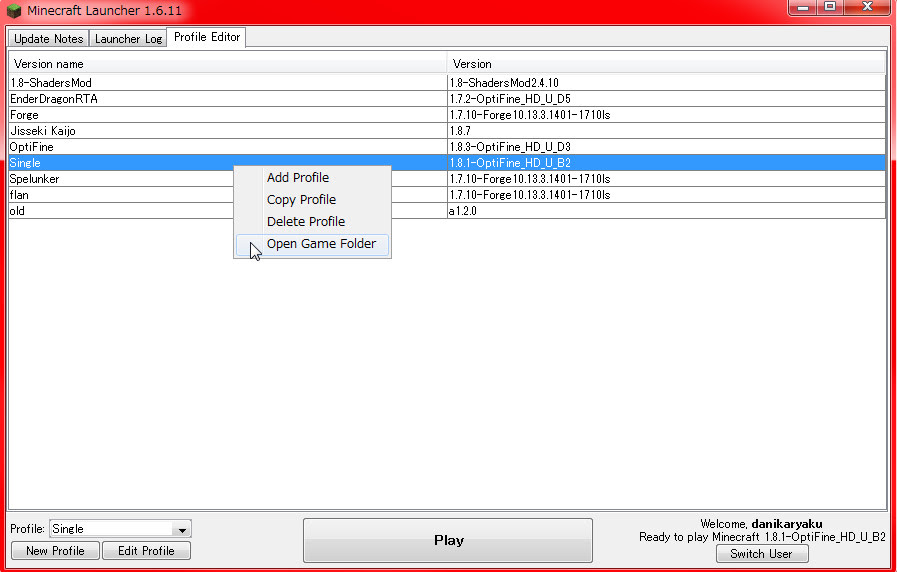Click the Version column header
897x572 pixels.
coord(666,64)
